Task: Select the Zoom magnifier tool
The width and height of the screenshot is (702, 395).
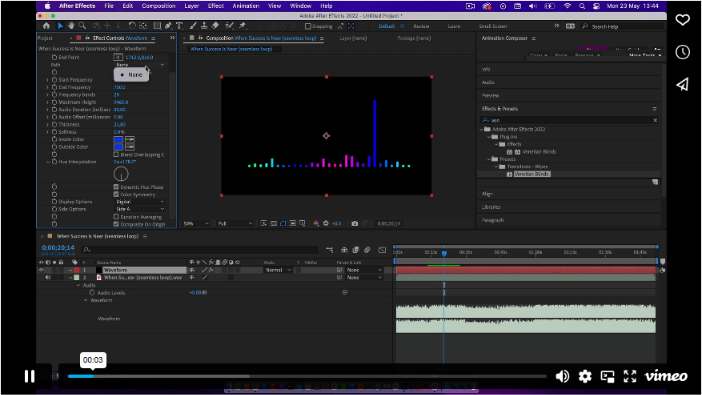Action: [x=82, y=26]
